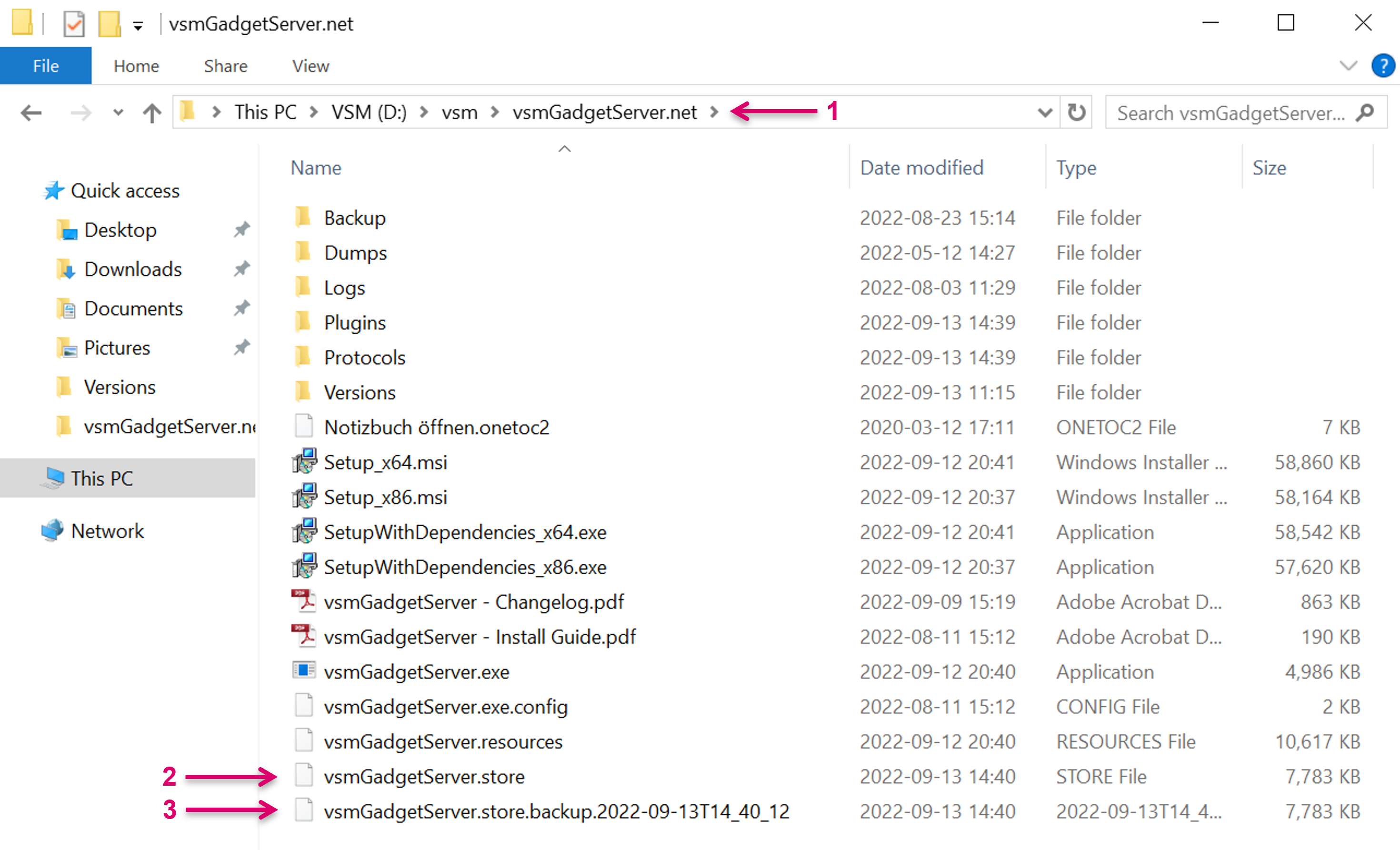This screenshot has width=1400, height=850.
Task: Select Downloads in Quick access
Action: point(132,270)
